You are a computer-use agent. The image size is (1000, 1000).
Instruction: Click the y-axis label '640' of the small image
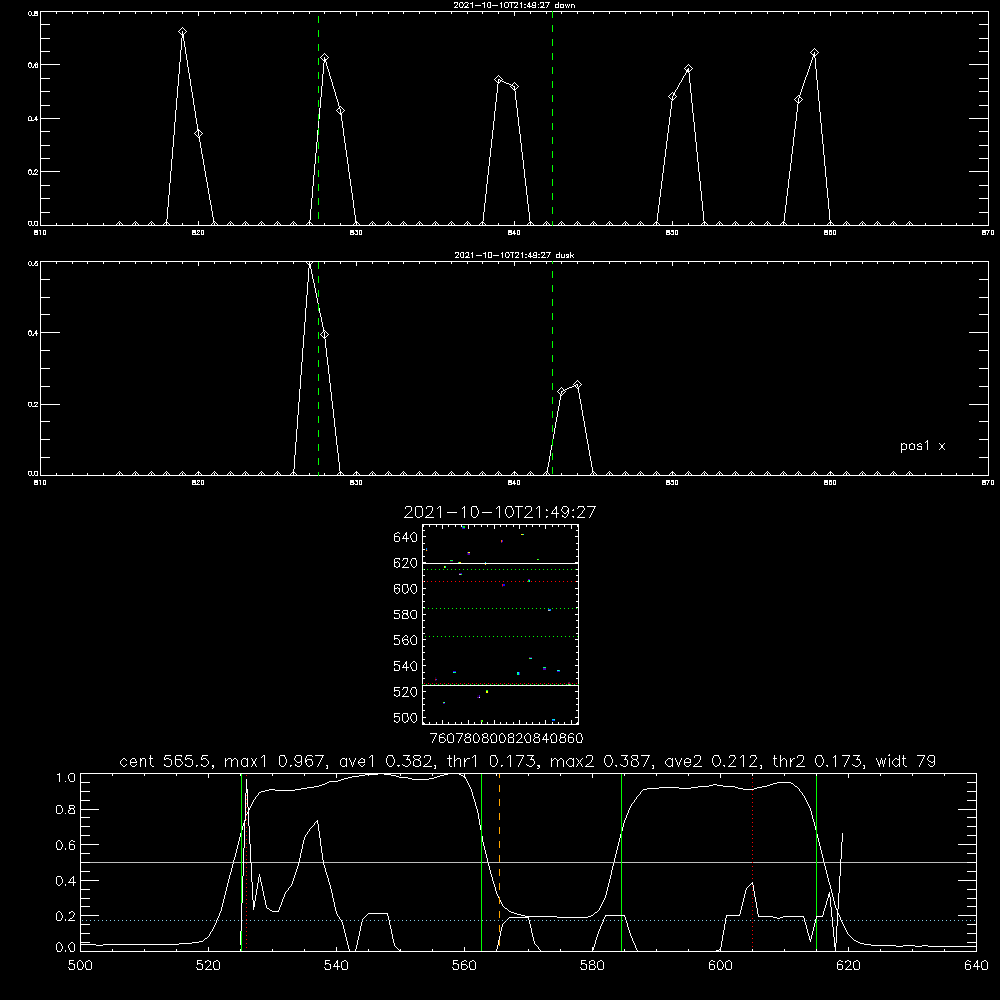(x=406, y=538)
